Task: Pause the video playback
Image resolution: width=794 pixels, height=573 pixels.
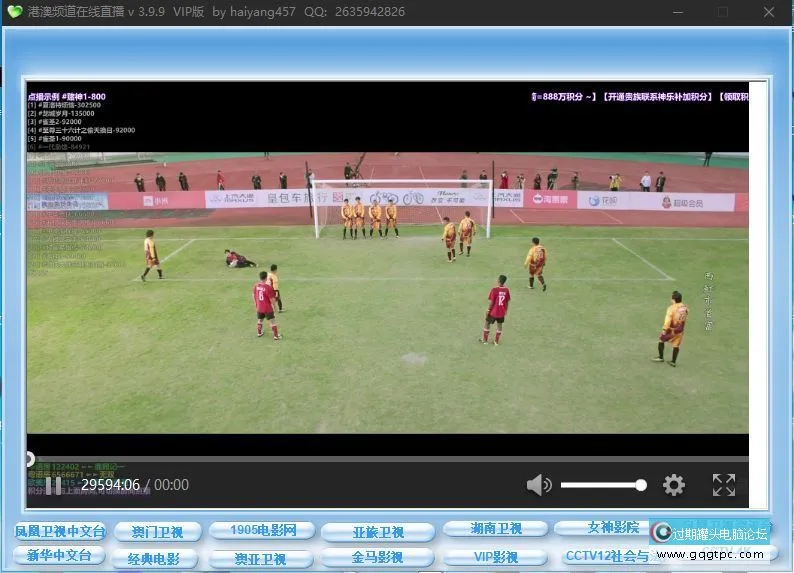Action: (x=53, y=485)
